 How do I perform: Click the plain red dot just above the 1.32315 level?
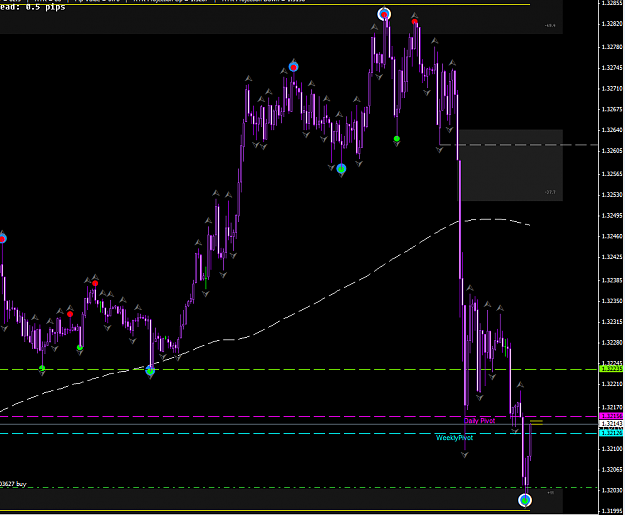coord(70,314)
